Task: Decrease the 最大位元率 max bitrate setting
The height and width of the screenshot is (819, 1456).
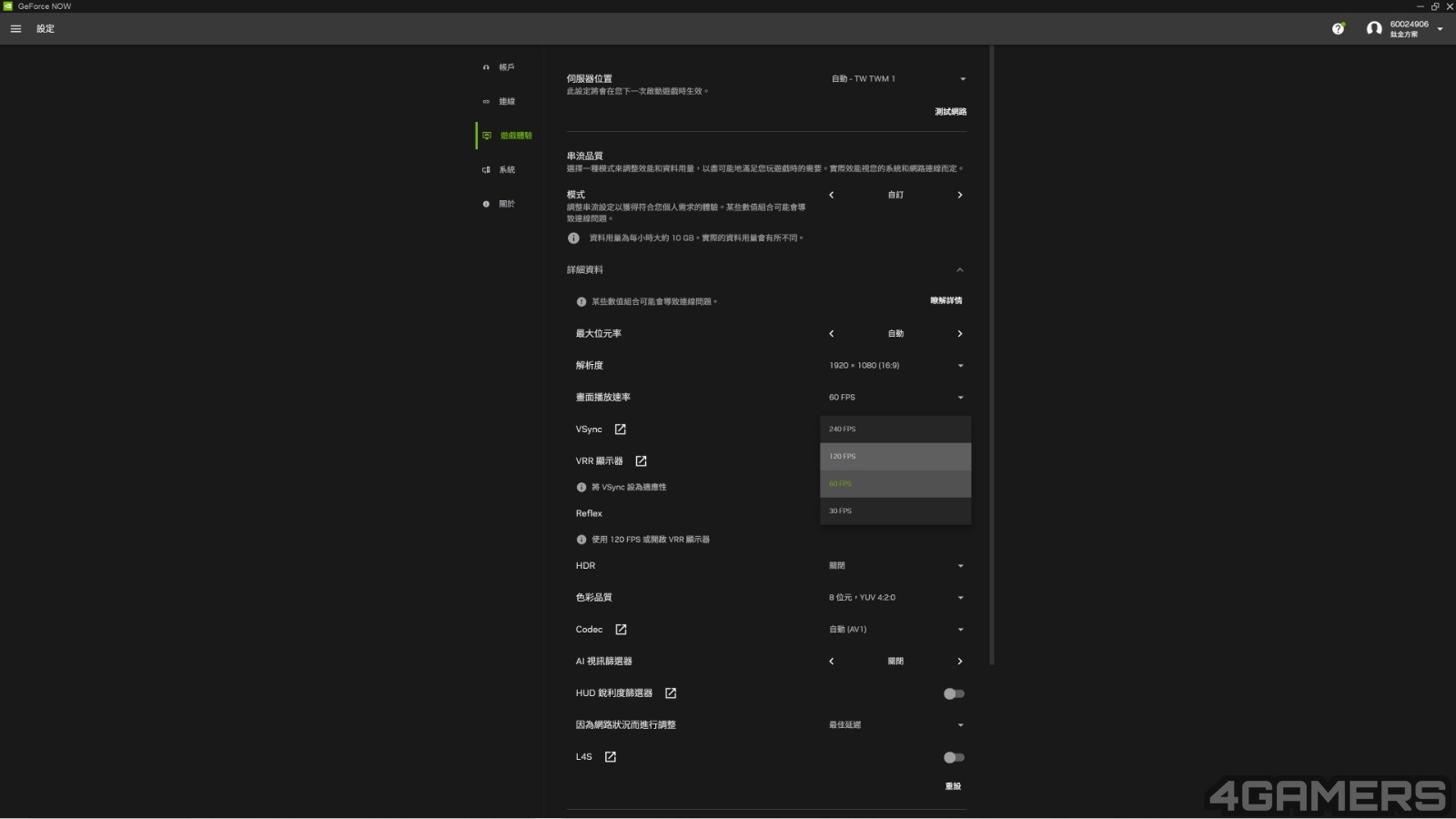Action: point(832,334)
